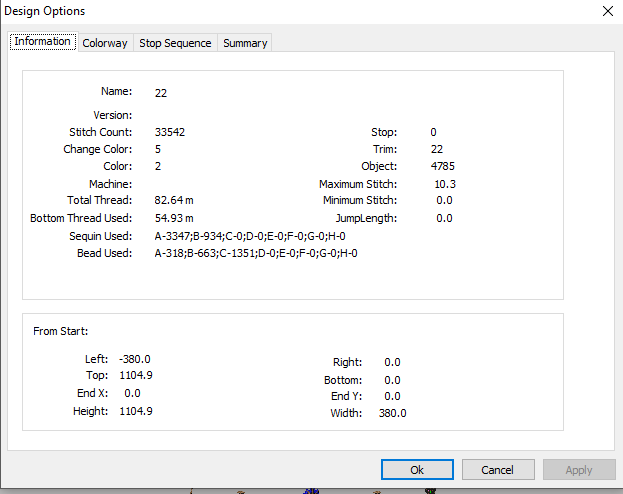623x494 pixels.
Task: Click the Stop value 0
Action: tap(433, 132)
